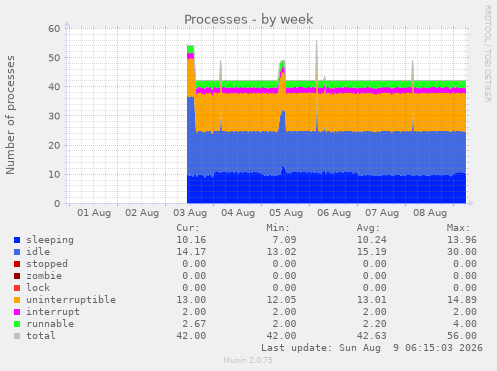Image resolution: width=497 pixels, height=371 pixels.
Task: Click the 'Avg:' column header
Action: point(368,228)
